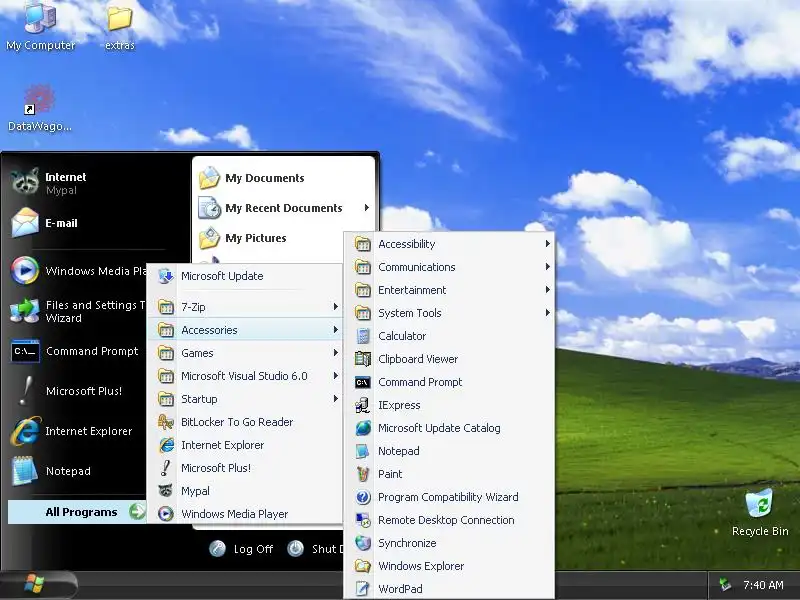
Task: Click the Log Off button
Action: (x=241, y=549)
